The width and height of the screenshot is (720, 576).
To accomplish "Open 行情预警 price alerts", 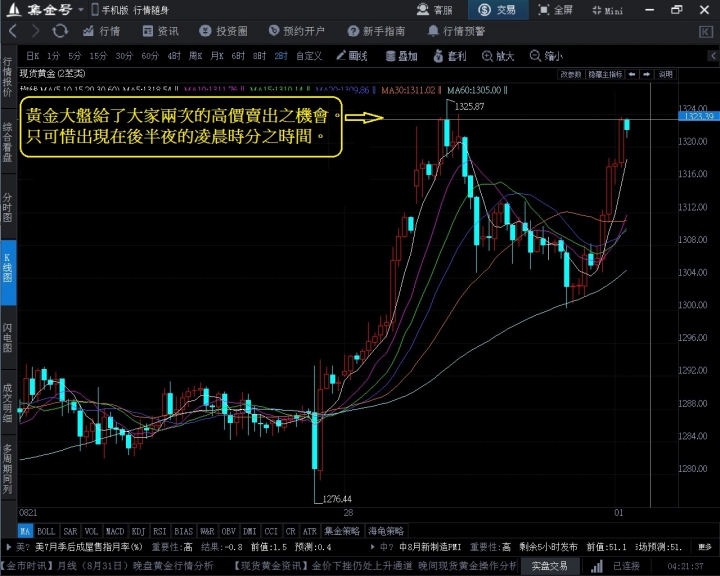I will (456, 31).
